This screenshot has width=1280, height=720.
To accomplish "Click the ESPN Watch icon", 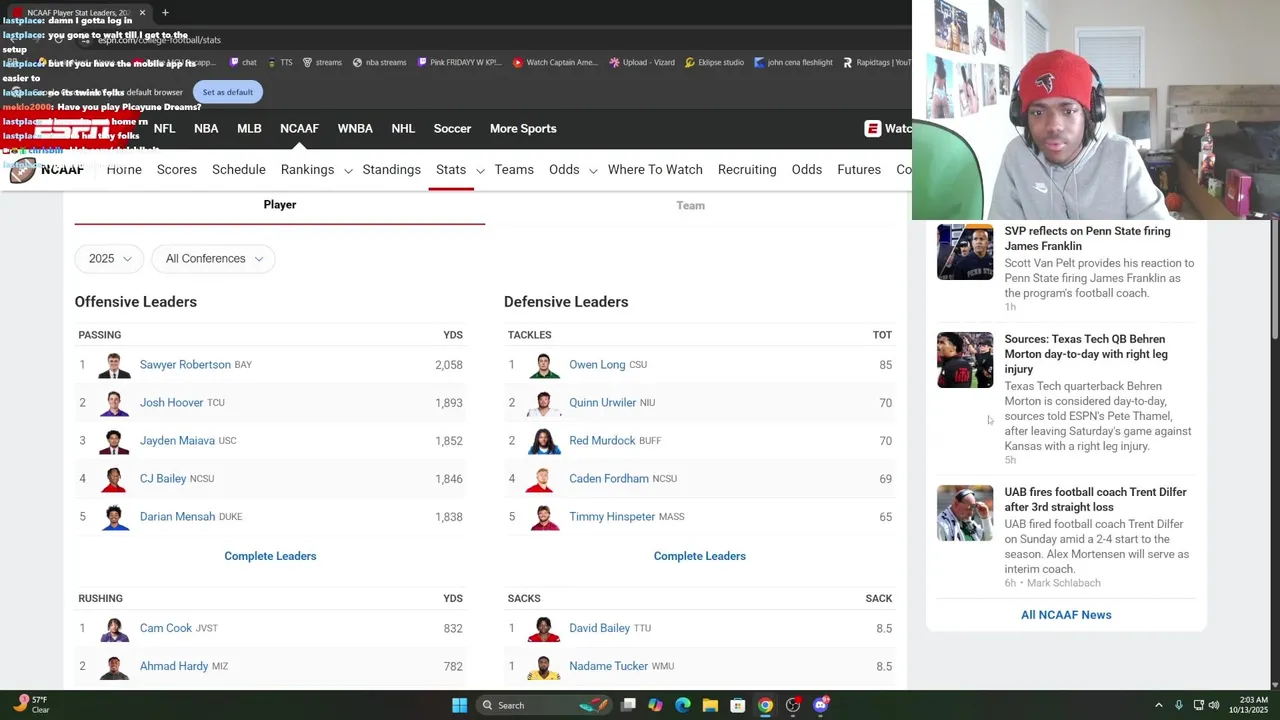I will tap(873, 128).
